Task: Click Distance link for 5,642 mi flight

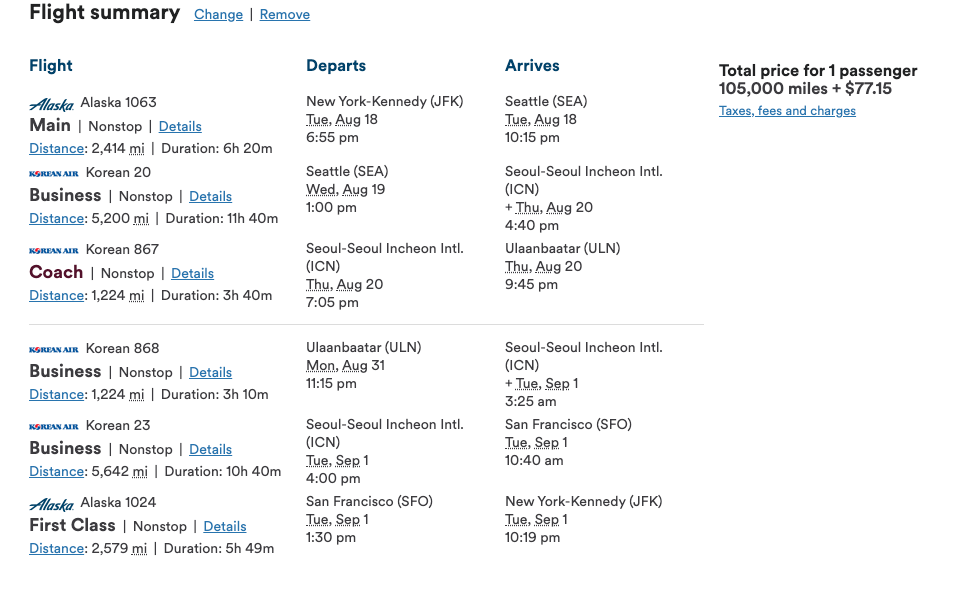Action: pos(56,472)
